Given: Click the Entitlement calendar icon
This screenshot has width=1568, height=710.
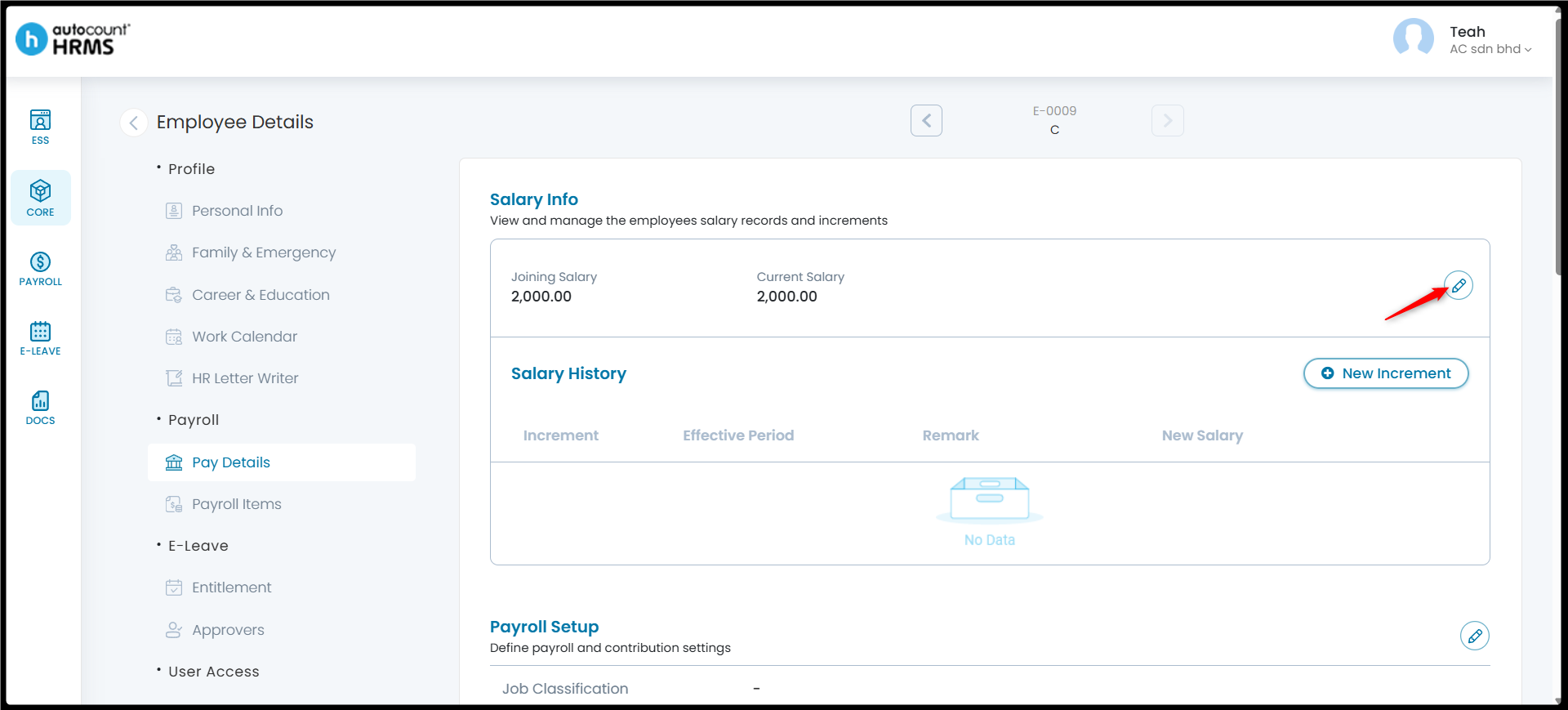Looking at the screenshot, I should tap(174, 587).
